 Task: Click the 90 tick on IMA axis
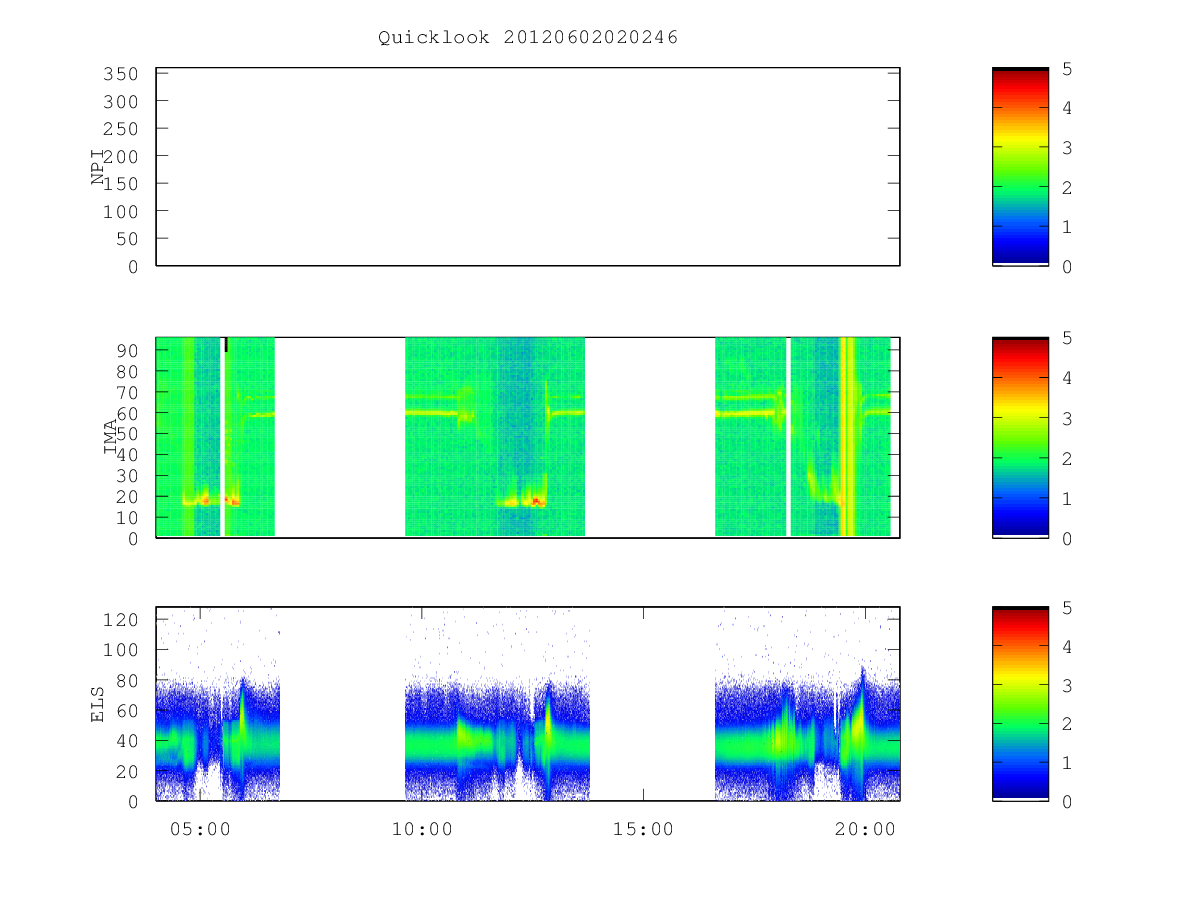coord(126,350)
